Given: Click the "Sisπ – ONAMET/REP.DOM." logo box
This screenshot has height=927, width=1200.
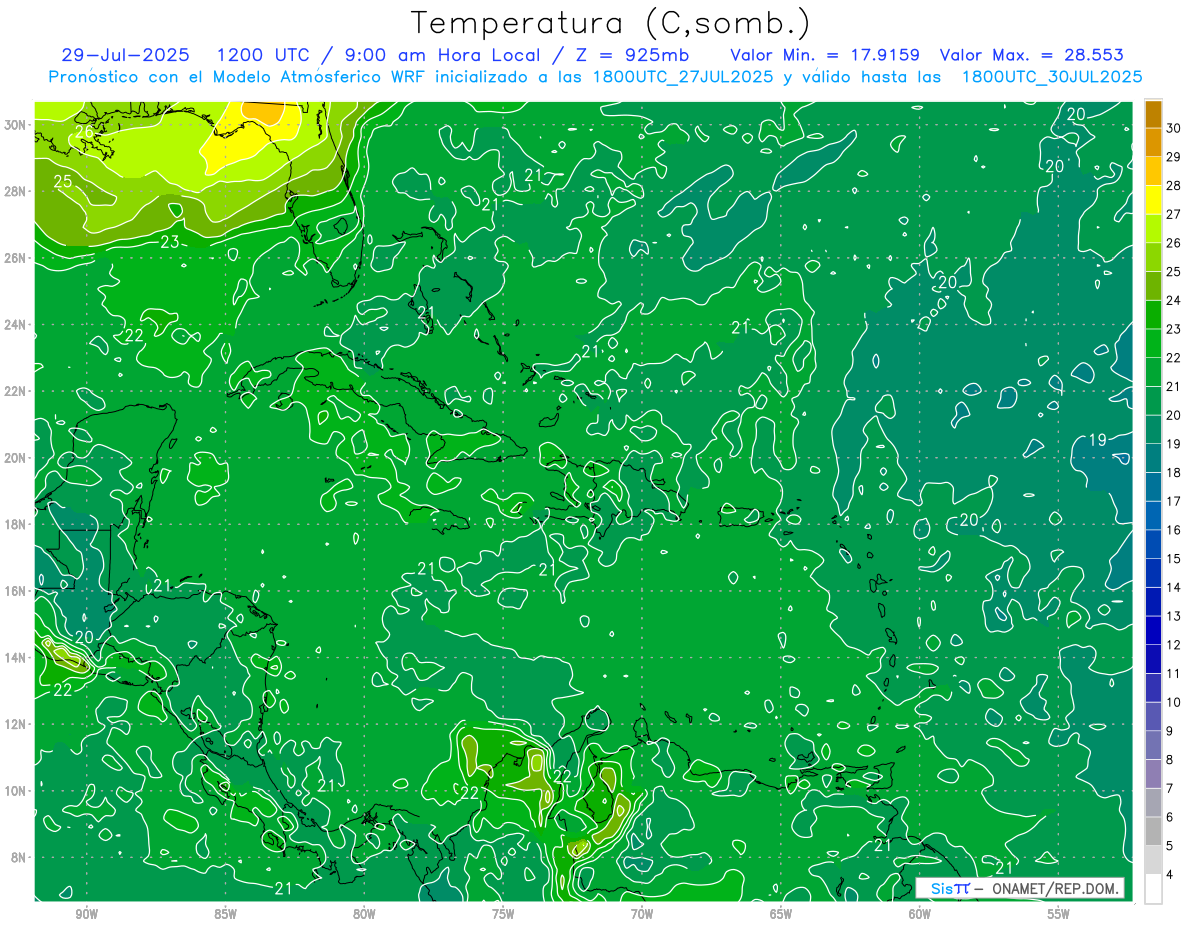Looking at the screenshot, I should click(x=1019, y=888).
